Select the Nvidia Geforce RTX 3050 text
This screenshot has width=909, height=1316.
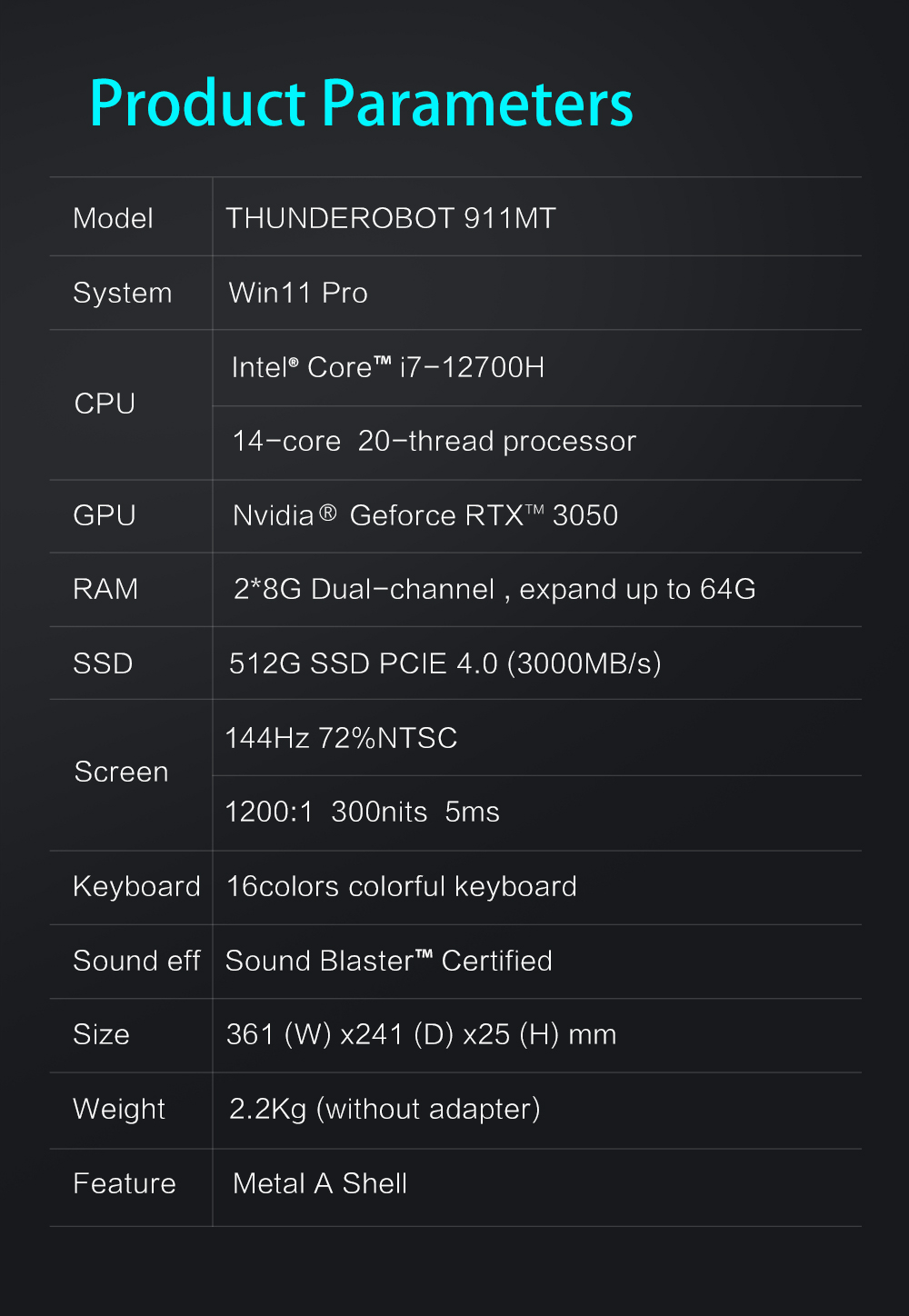(x=425, y=515)
